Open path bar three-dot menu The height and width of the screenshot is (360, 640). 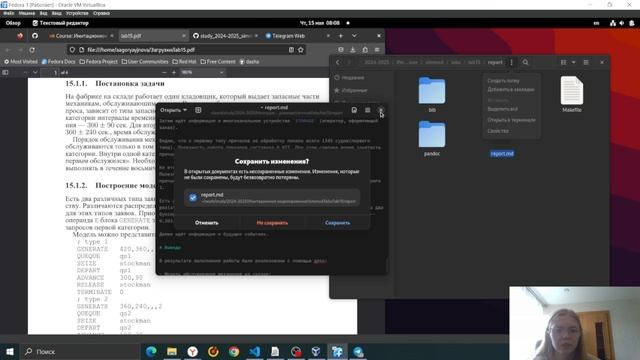[511, 62]
